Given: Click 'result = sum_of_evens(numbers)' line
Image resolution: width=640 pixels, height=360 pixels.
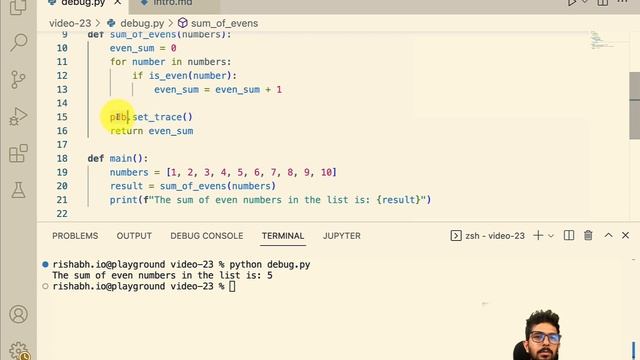Looking at the screenshot, I should tap(193, 186).
